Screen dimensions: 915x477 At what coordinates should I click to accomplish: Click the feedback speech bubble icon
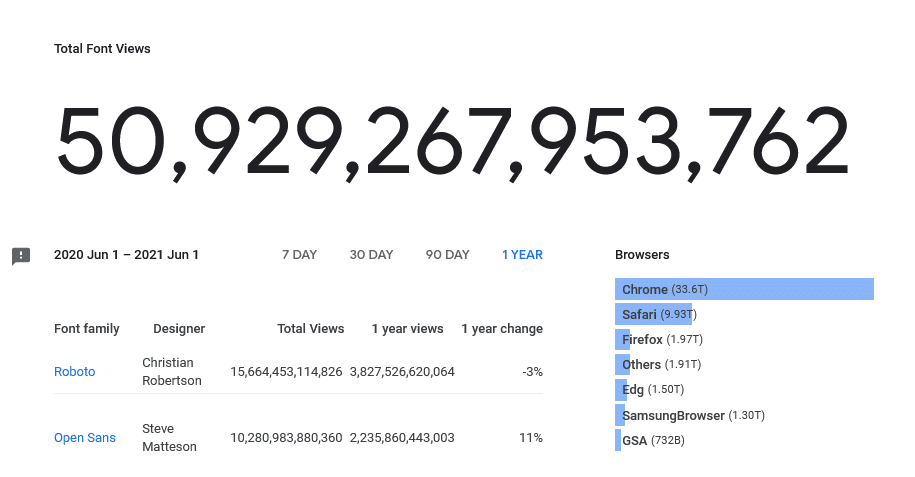pyautogui.click(x=21, y=256)
